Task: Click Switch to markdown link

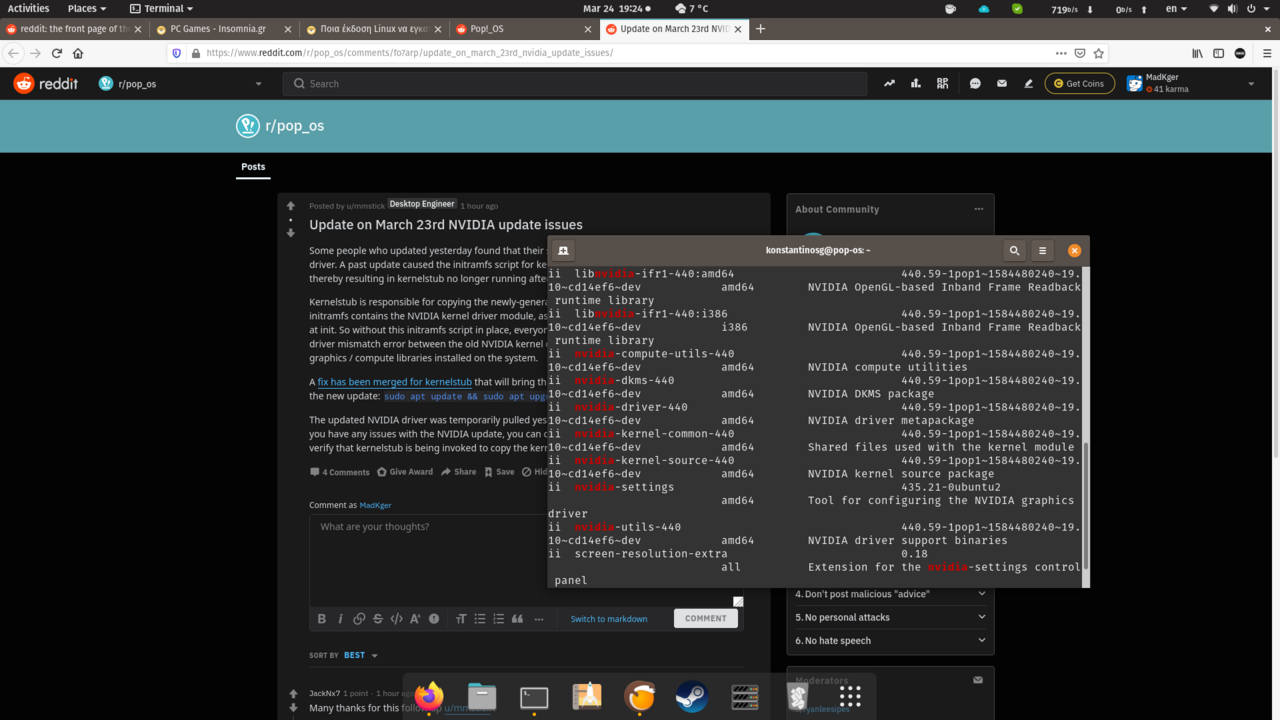Action: (609, 619)
